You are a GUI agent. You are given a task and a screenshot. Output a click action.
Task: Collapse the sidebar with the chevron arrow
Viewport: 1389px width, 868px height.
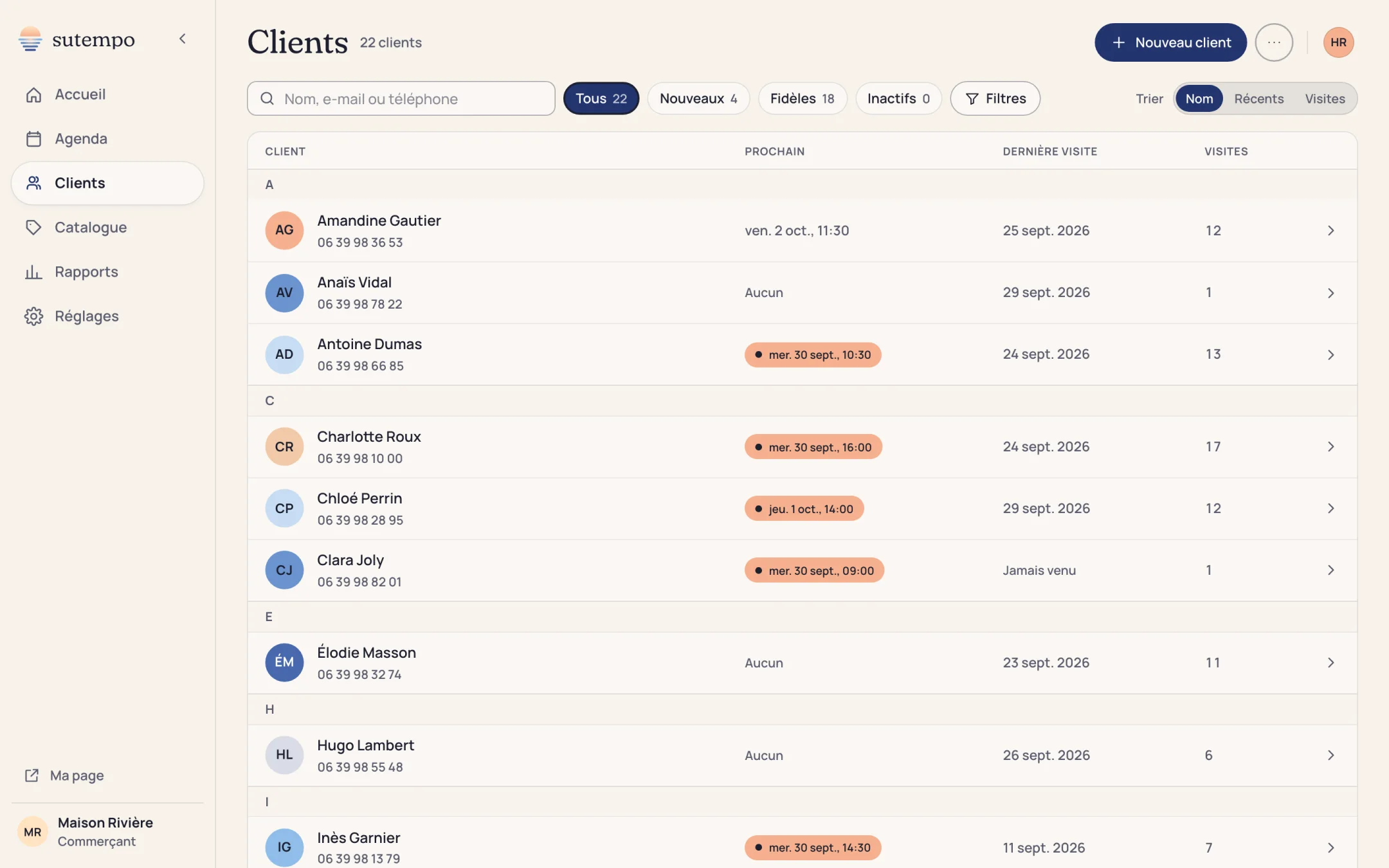point(183,39)
